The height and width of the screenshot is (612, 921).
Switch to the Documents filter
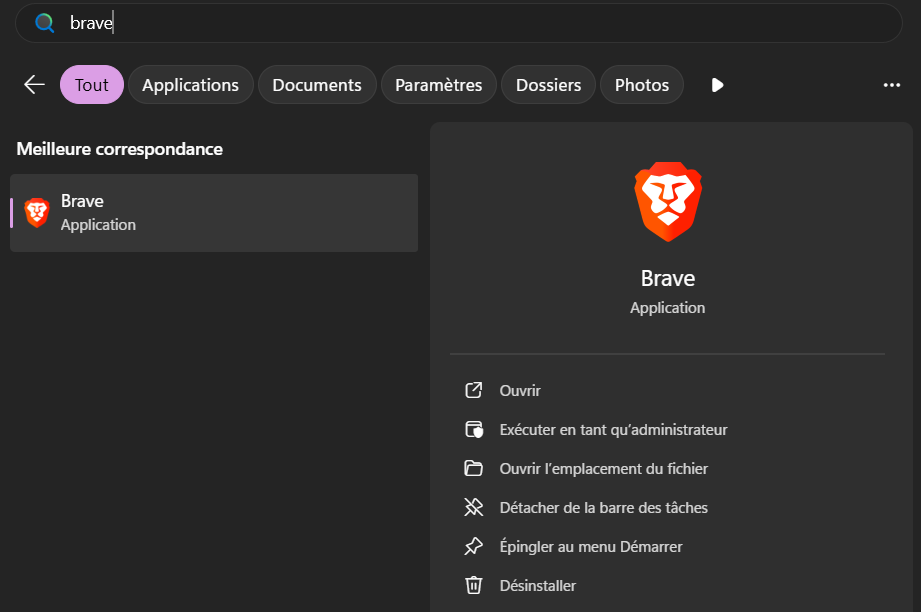317,85
